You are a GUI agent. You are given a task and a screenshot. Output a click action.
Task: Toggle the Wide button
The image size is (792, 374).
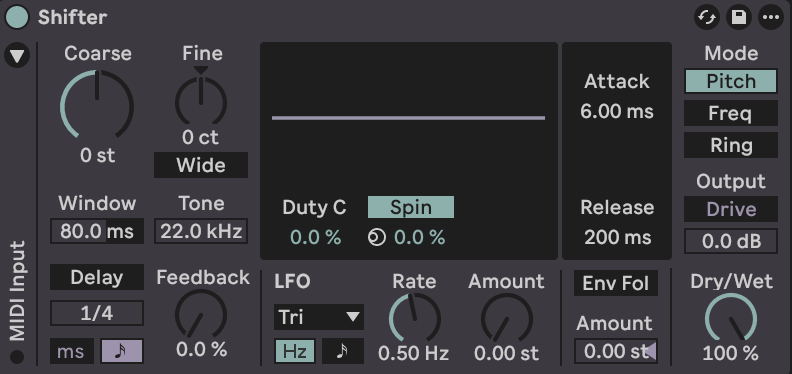coord(201,165)
